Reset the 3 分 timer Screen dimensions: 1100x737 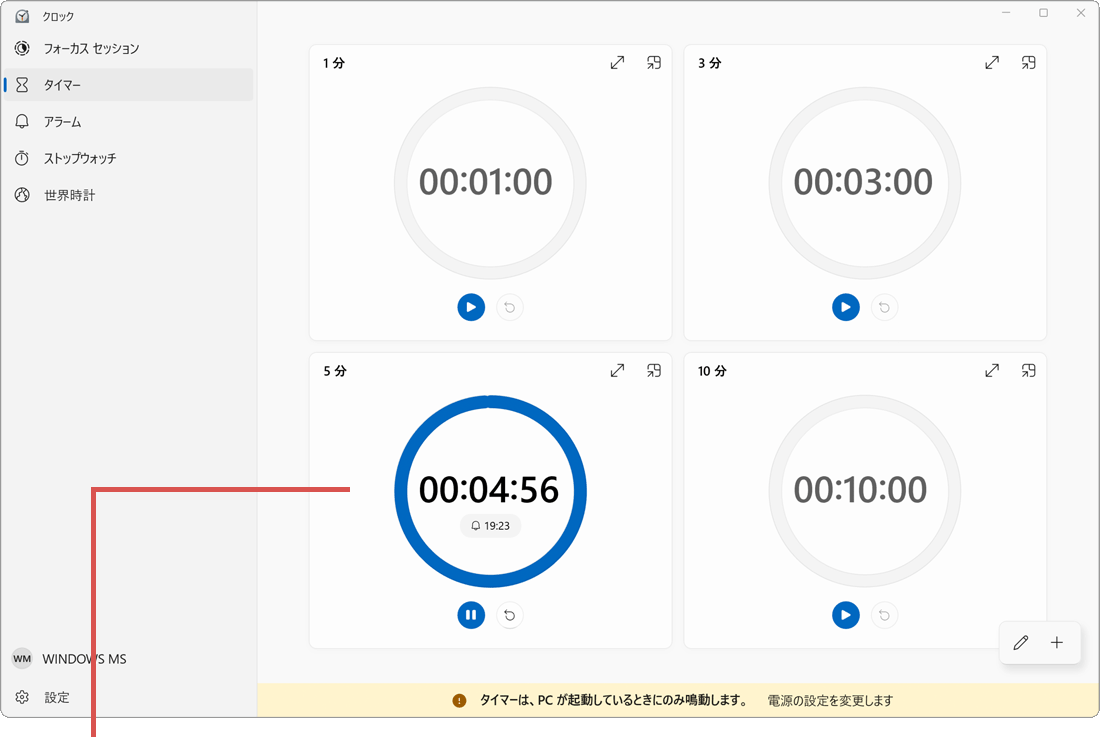point(885,307)
